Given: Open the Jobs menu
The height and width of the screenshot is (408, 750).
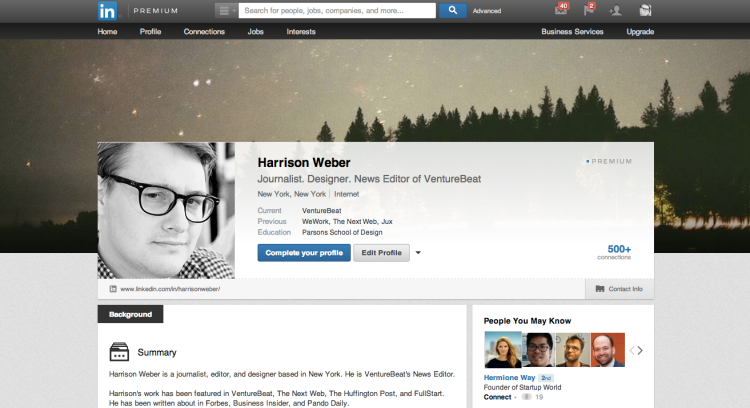Looking at the screenshot, I should (255, 32).
